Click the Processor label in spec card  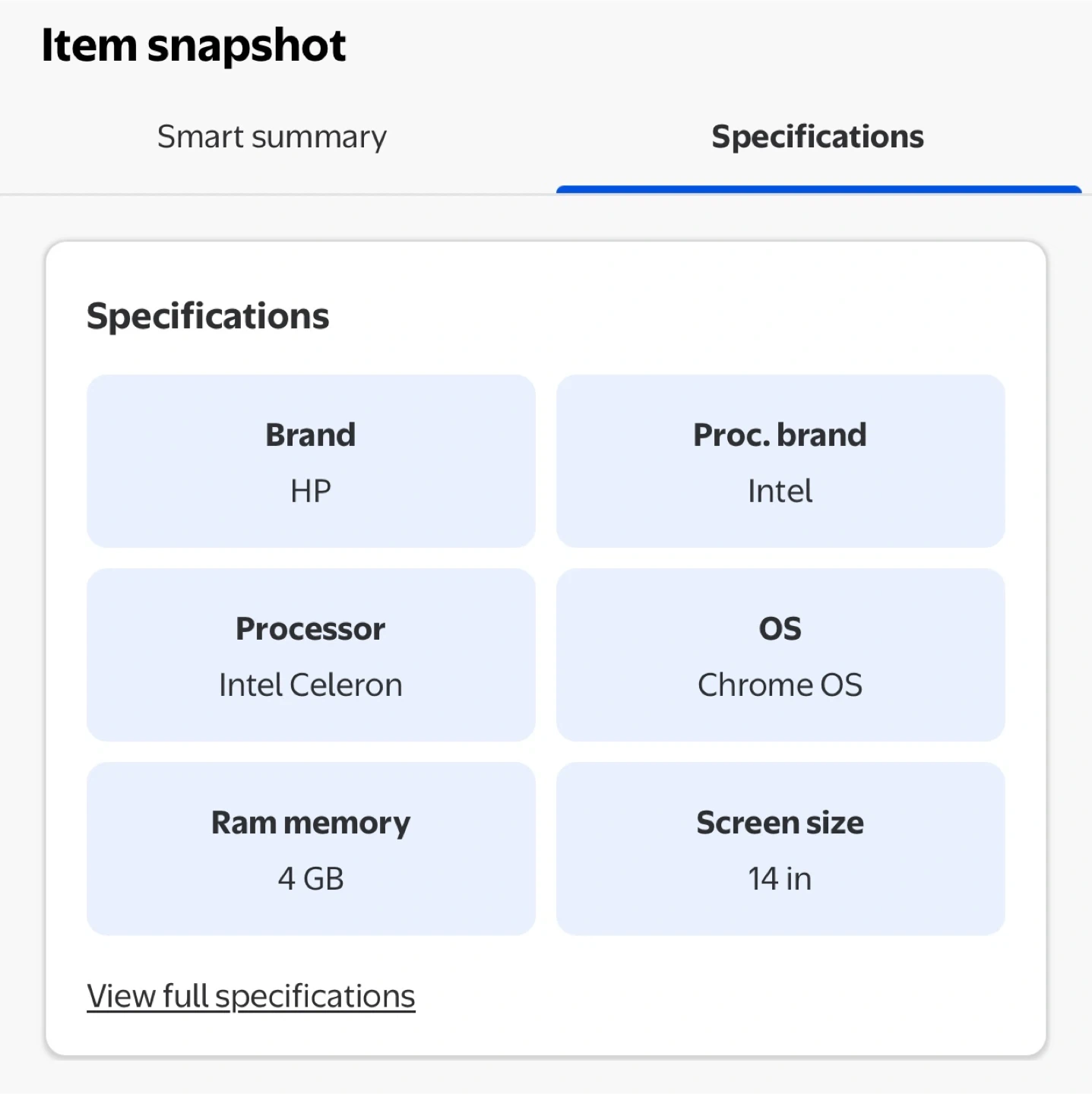(x=310, y=629)
